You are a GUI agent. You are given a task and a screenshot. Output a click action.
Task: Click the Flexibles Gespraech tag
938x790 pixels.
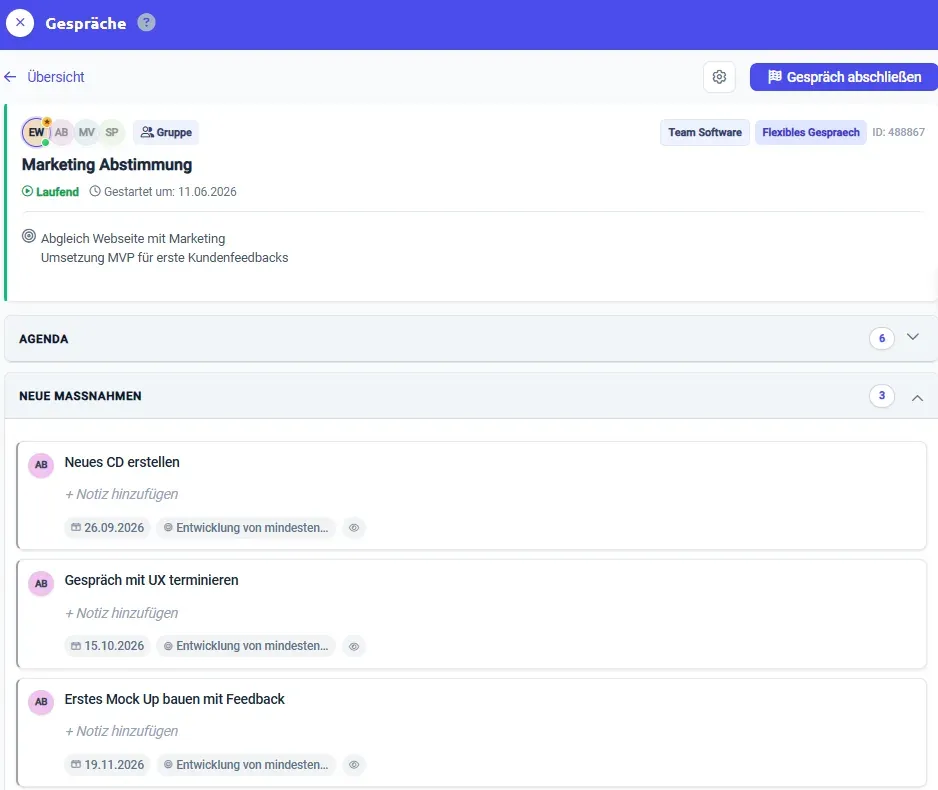811,132
